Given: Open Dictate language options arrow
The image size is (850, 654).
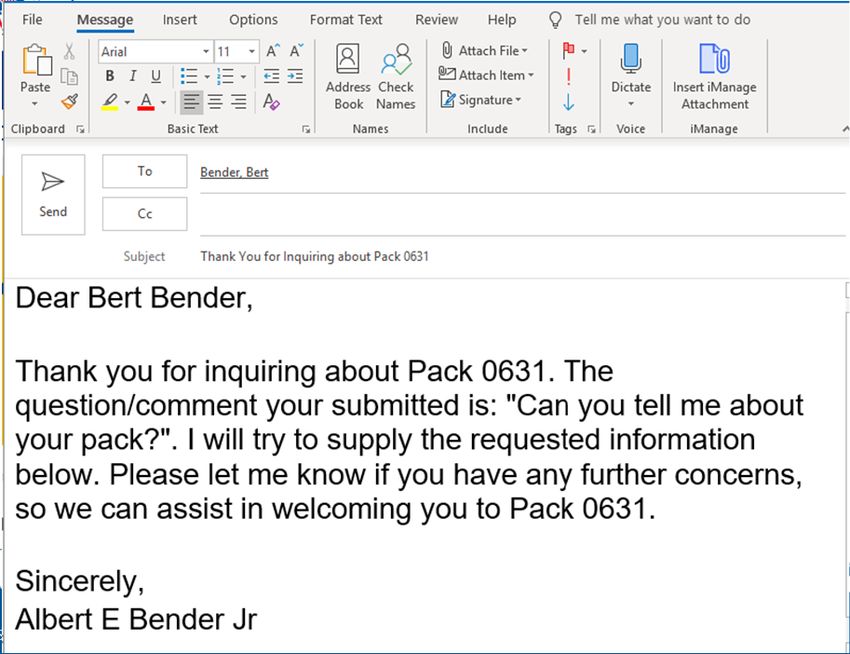Looking at the screenshot, I should tap(631, 104).
